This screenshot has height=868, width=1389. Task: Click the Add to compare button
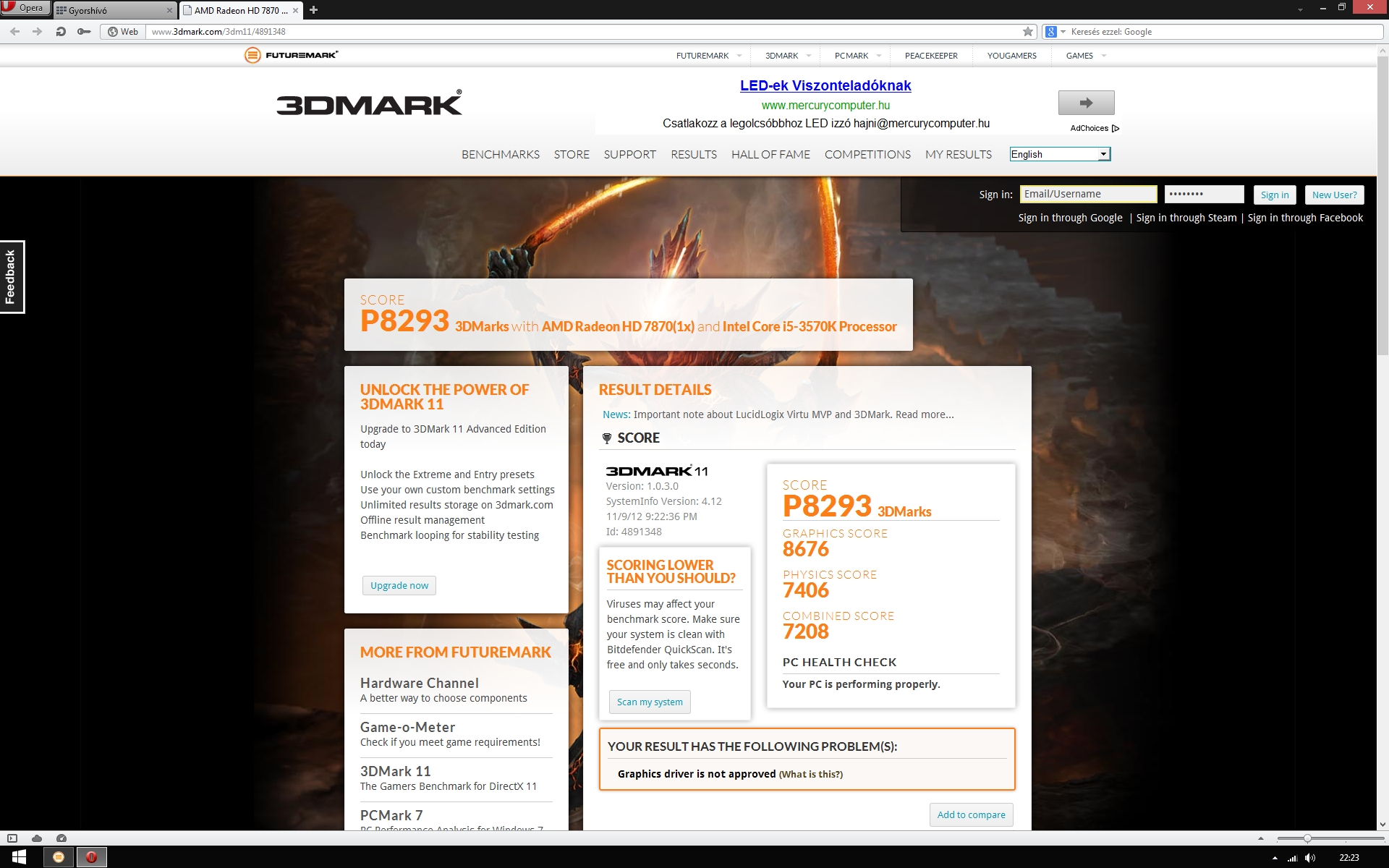click(971, 814)
